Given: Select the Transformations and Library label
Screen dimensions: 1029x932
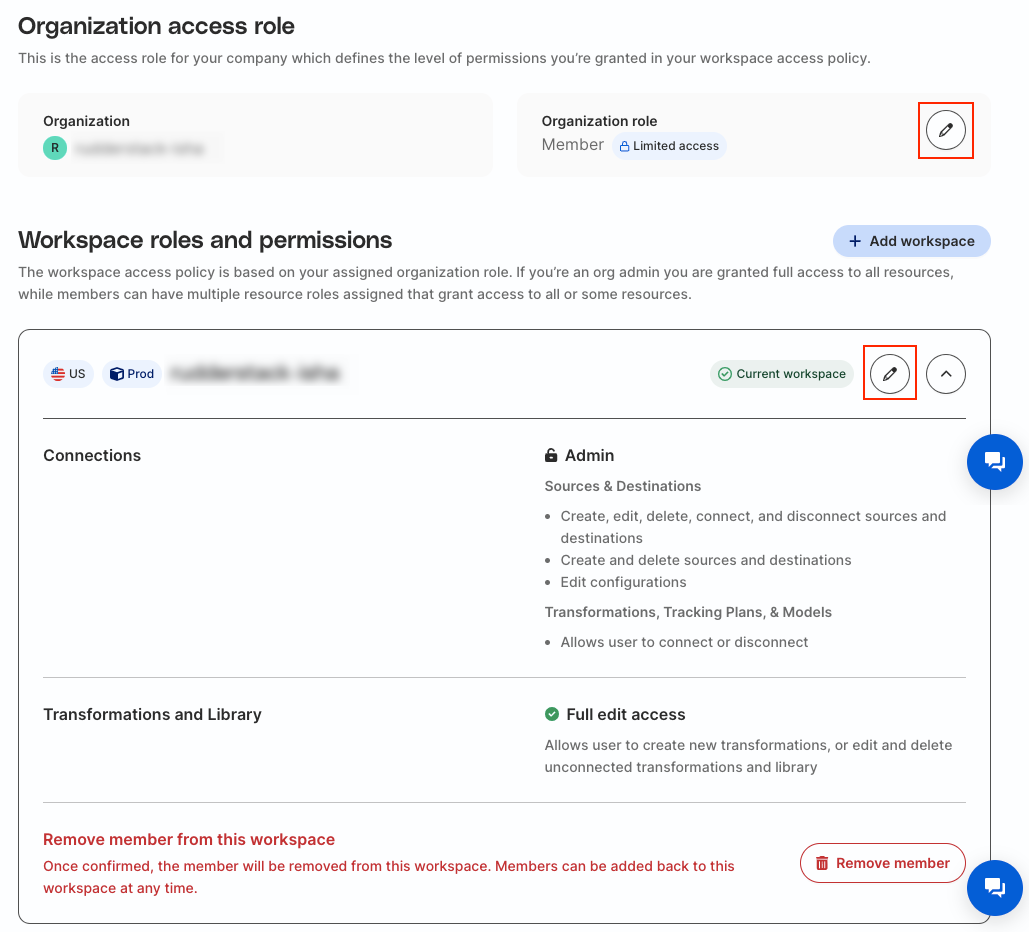Looking at the screenshot, I should 152,714.
